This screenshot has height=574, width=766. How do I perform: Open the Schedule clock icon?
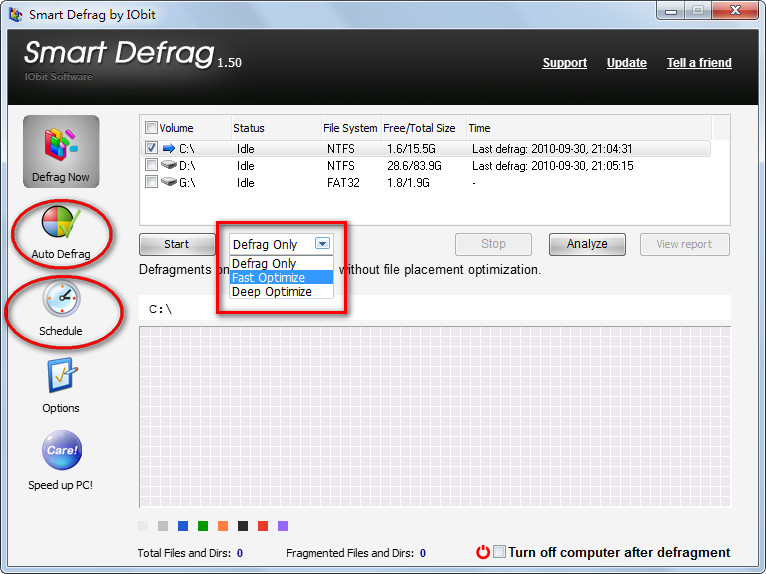tap(61, 298)
